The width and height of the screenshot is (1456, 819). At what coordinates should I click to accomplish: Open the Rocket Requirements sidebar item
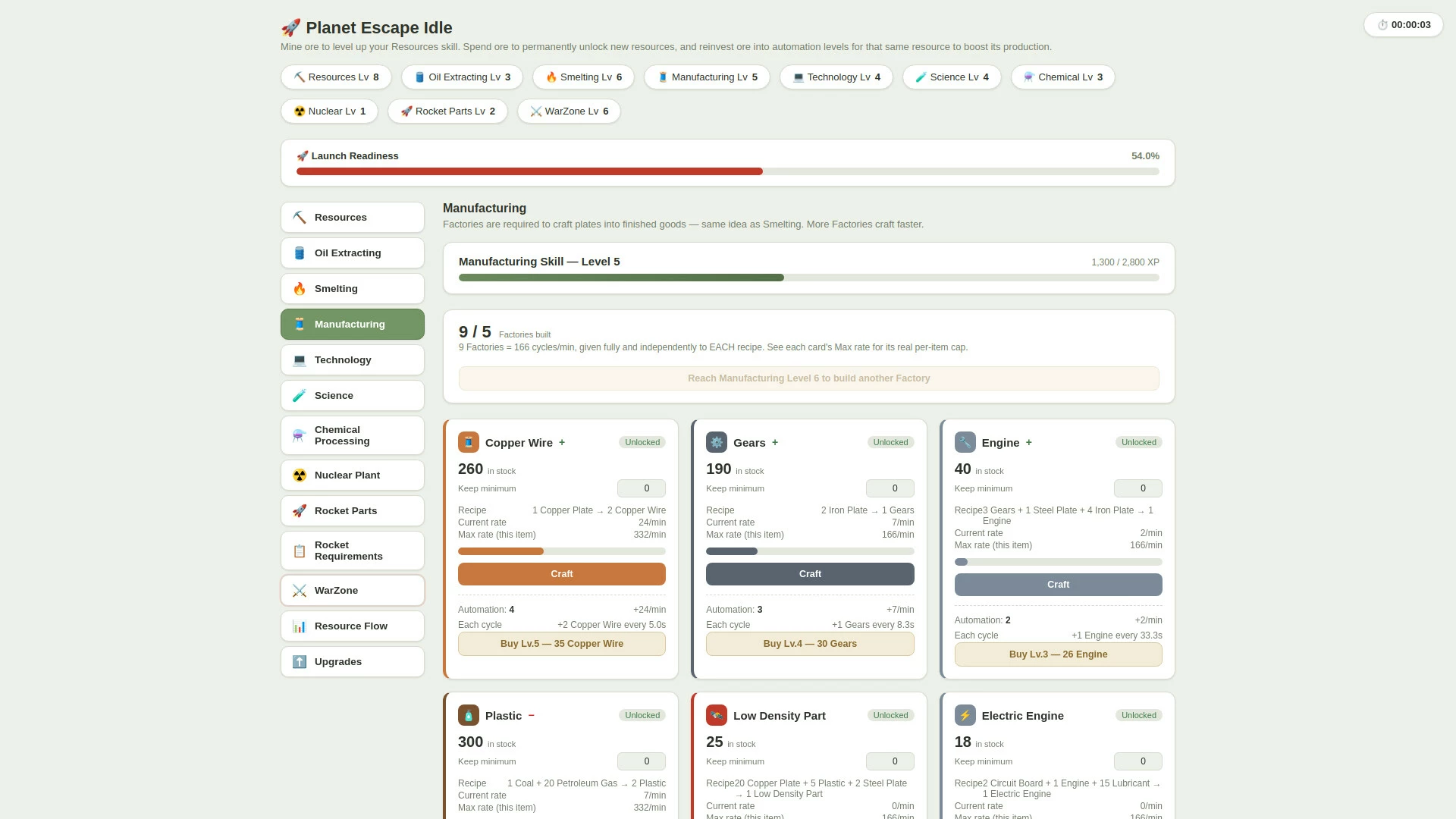[x=352, y=551]
